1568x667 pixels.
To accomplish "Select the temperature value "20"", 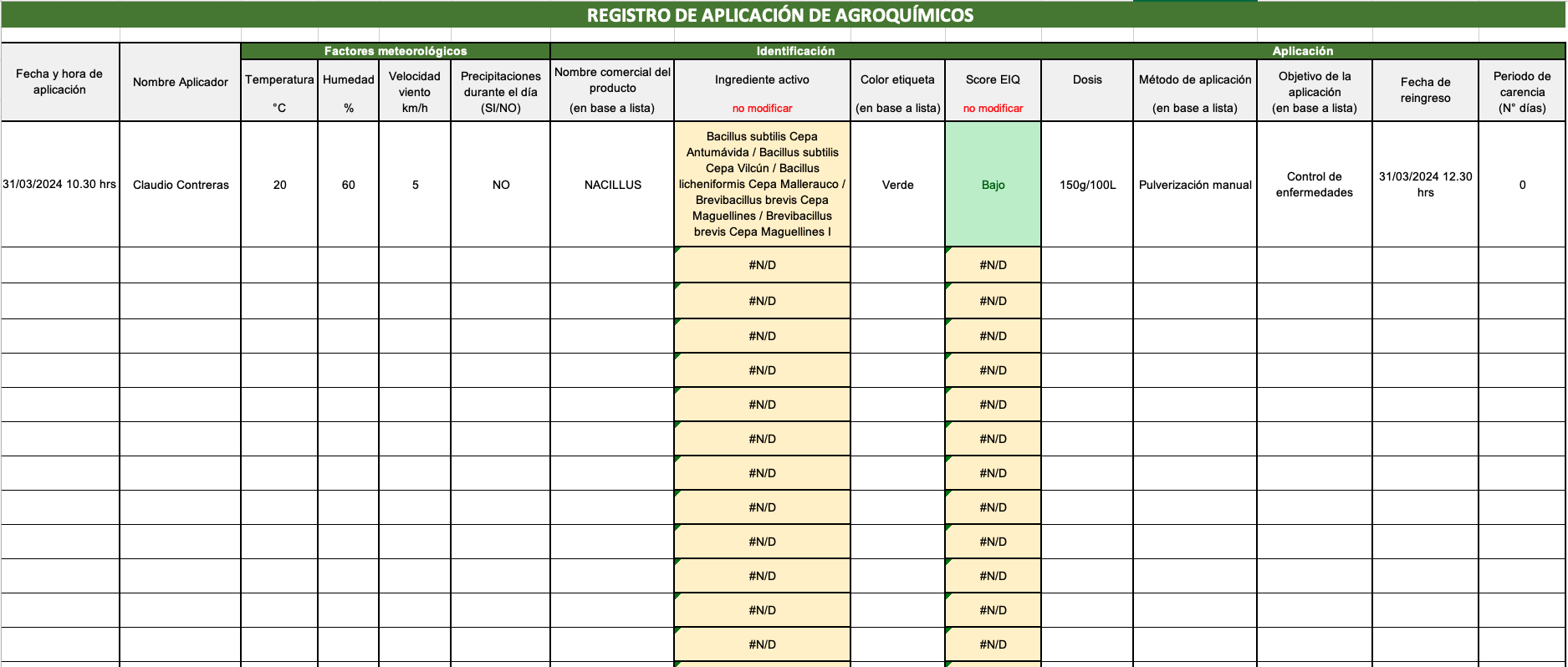I will [279, 185].
